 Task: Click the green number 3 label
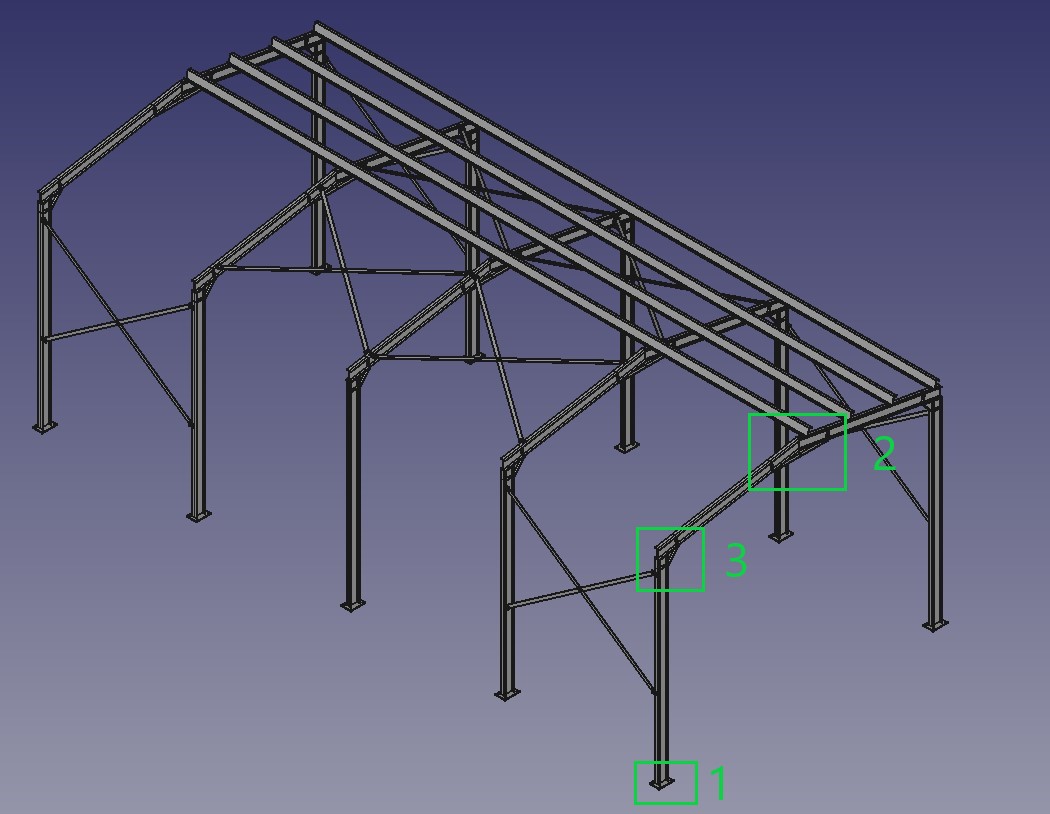coord(736,561)
